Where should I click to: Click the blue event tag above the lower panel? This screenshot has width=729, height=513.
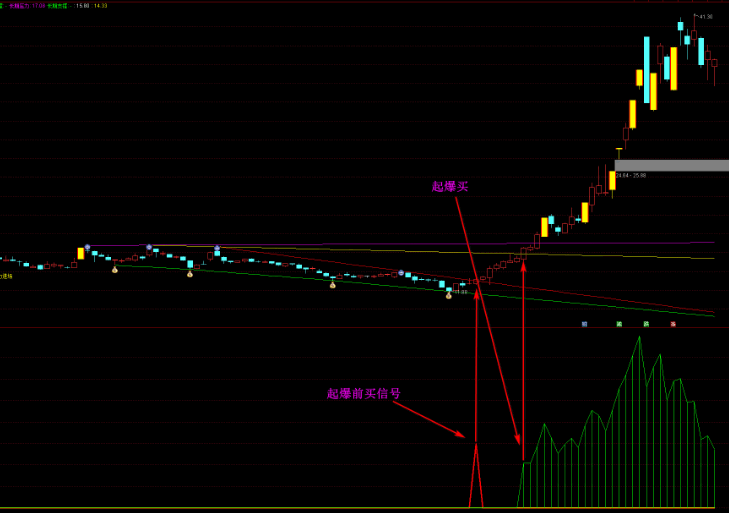pyautogui.click(x=584, y=324)
